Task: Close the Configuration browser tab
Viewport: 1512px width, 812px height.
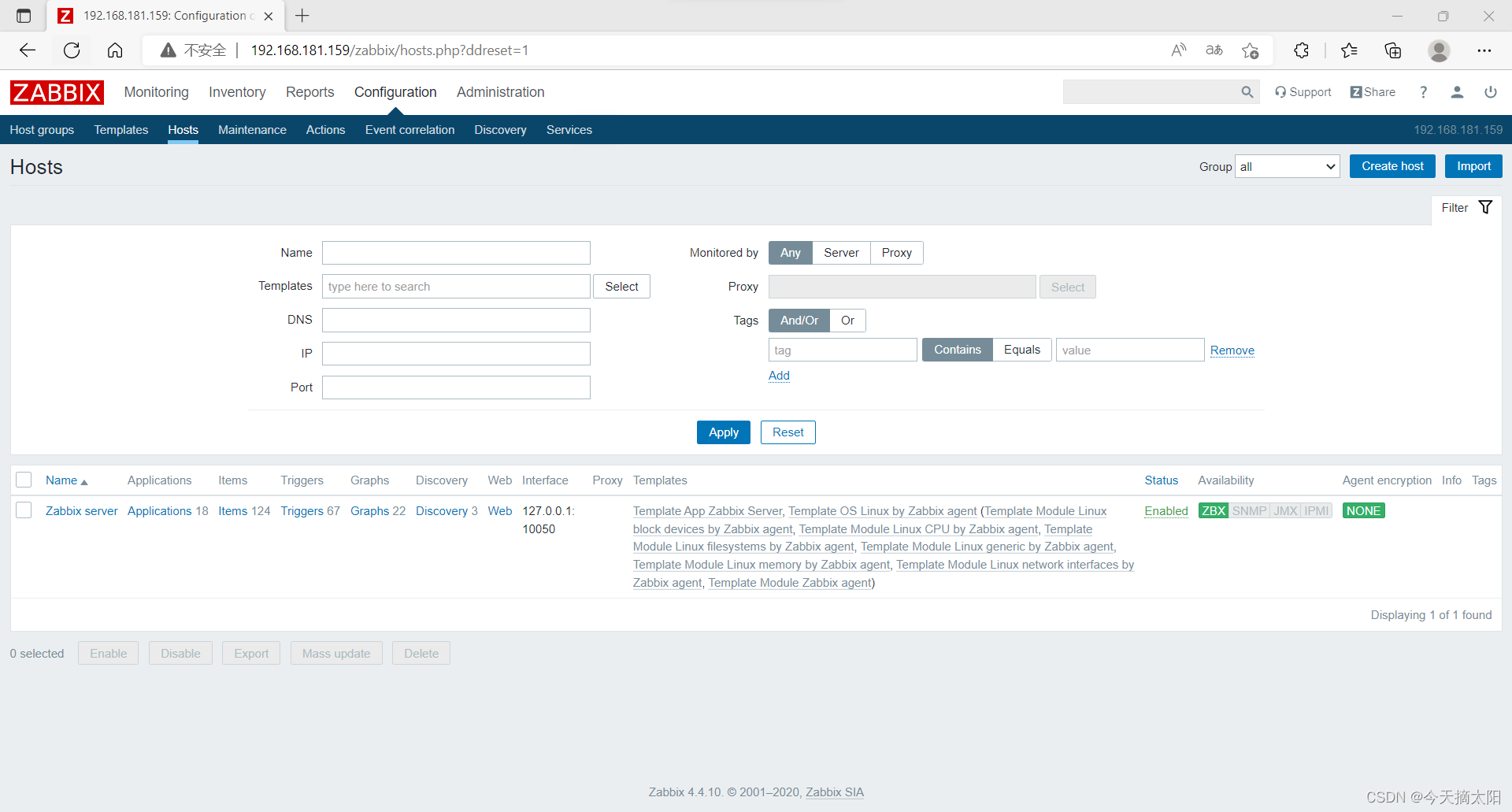Action: 269,16
